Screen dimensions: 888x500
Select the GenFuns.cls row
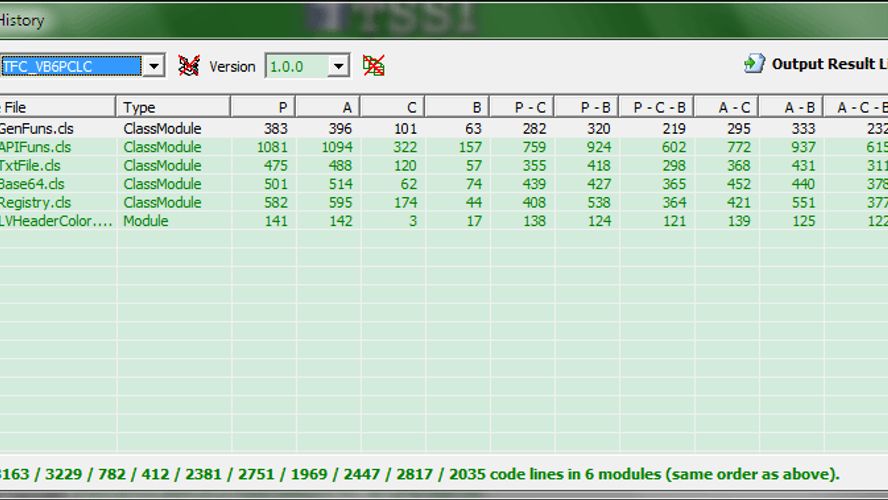[444, 129]
